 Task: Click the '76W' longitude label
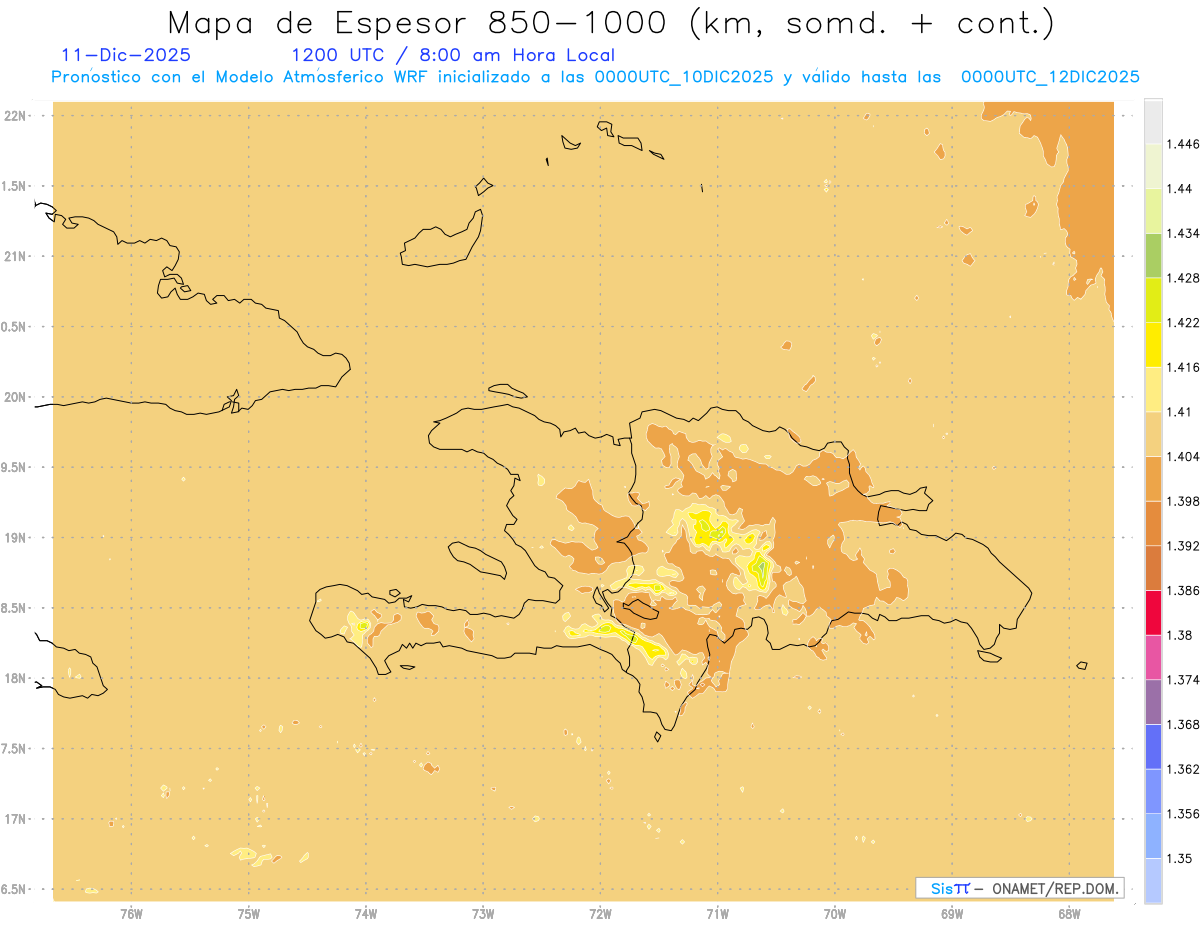click(131, 913)
